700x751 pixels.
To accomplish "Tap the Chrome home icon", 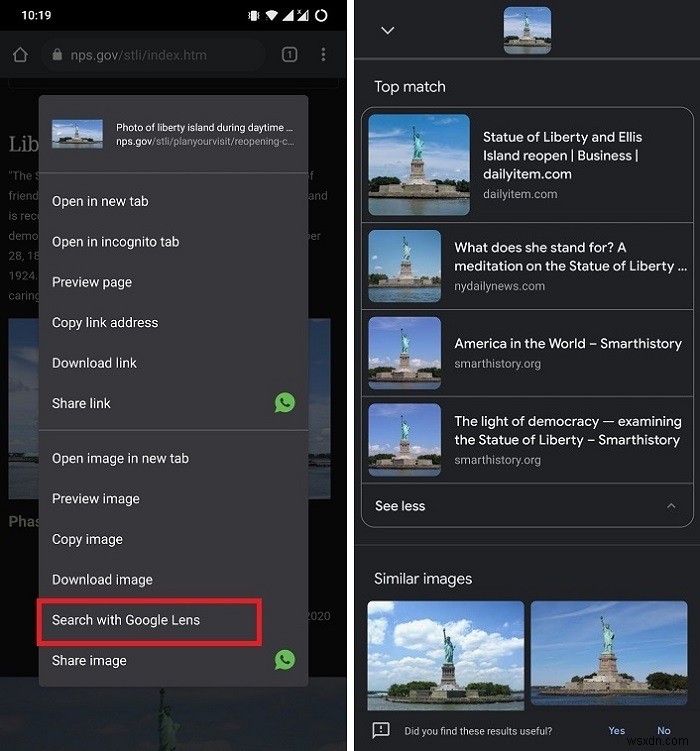I will pyautogui.click(x=20, y=55).
